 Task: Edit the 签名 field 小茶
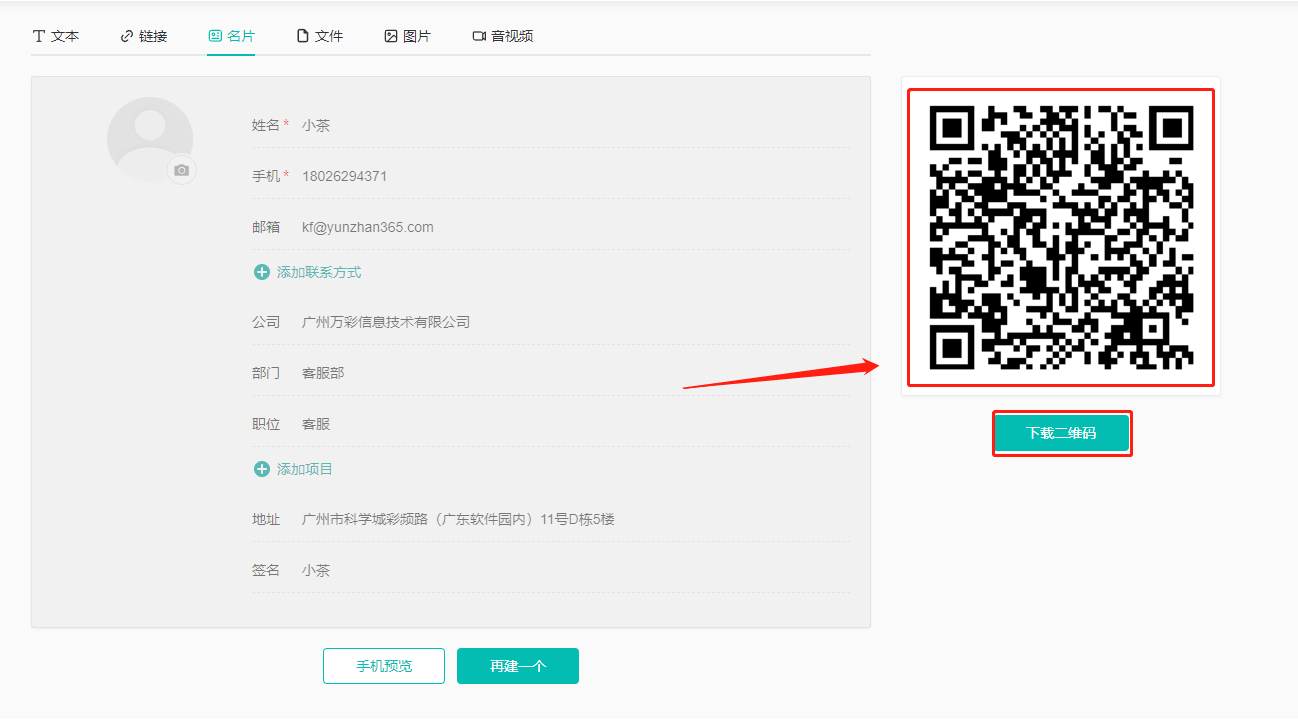pos(575,570)
